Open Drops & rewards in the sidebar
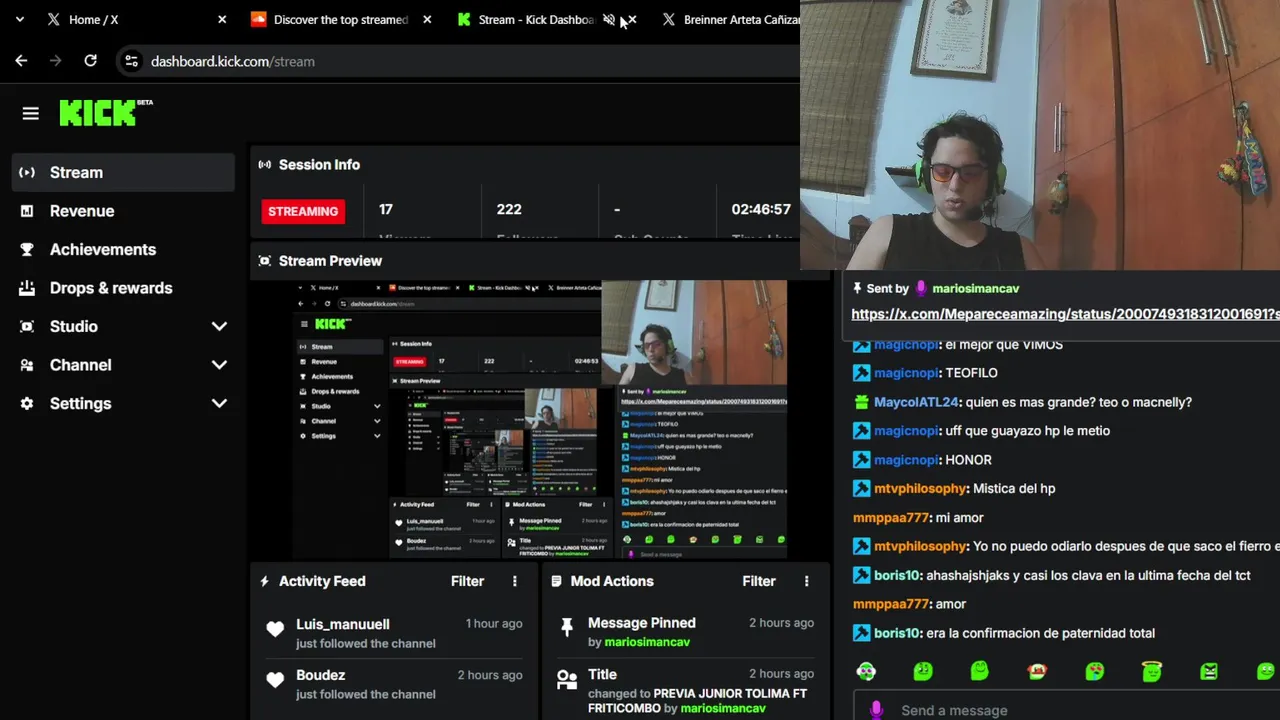The width and height of the screenshot is (1280, 720). (x=124, y=288)
